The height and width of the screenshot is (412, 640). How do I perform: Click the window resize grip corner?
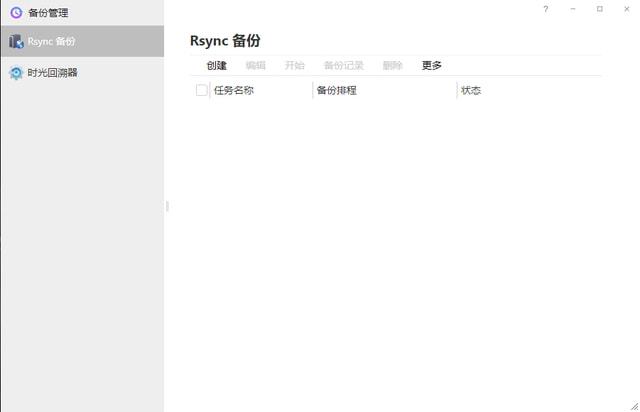pyautogui.click(x=635, y=406)
